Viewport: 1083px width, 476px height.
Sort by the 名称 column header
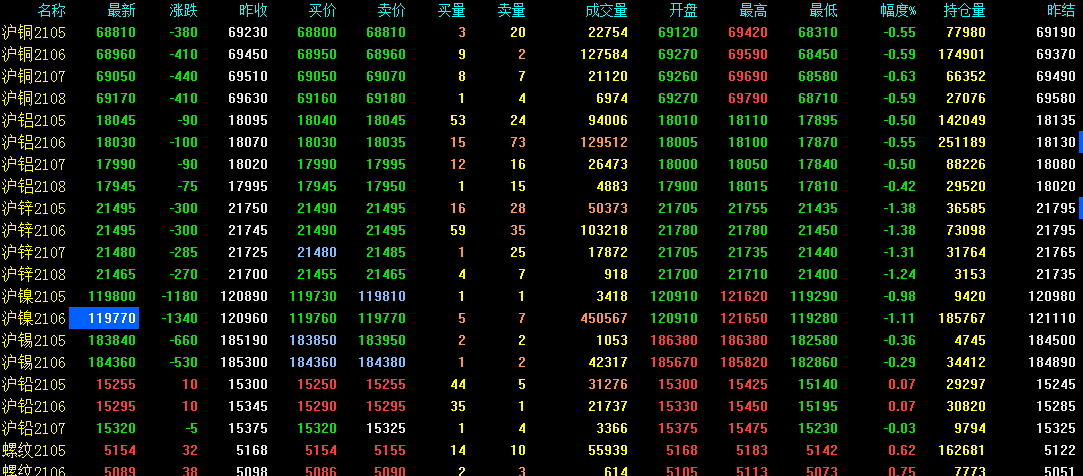pyautogui.click(x=52, y=10)
